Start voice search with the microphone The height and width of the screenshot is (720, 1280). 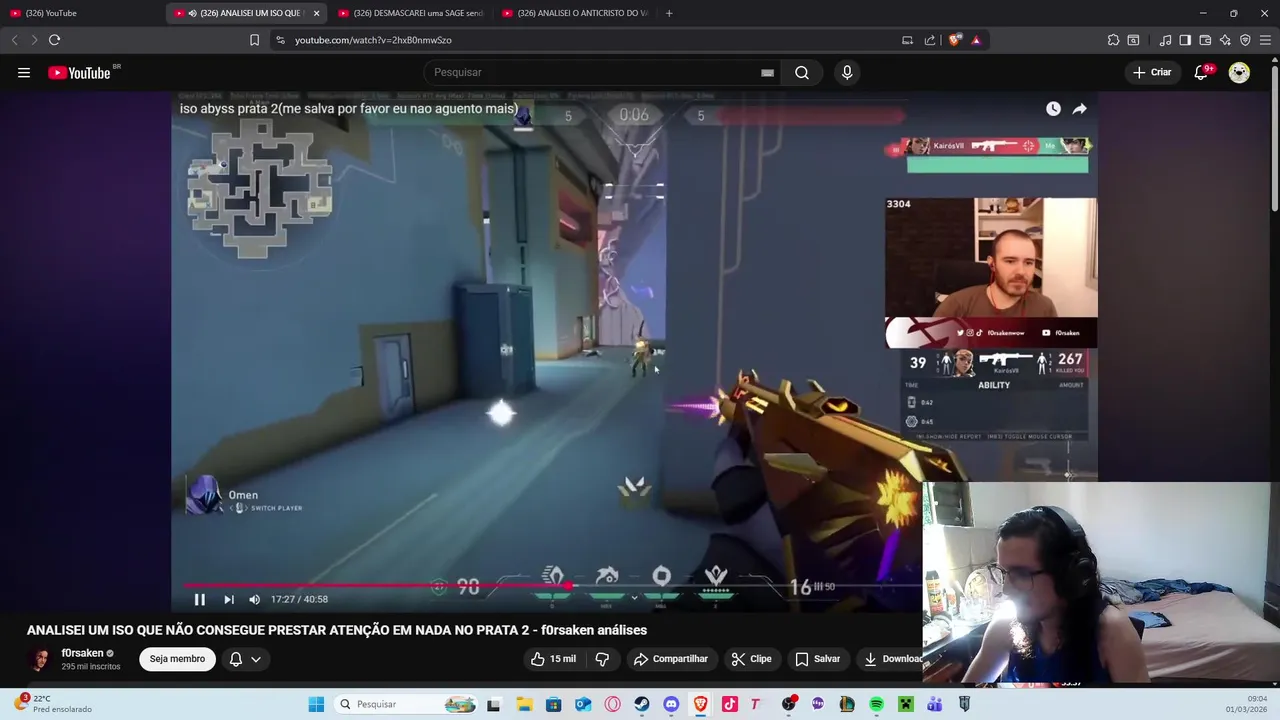pyautogui.click(x=847, y=72)
